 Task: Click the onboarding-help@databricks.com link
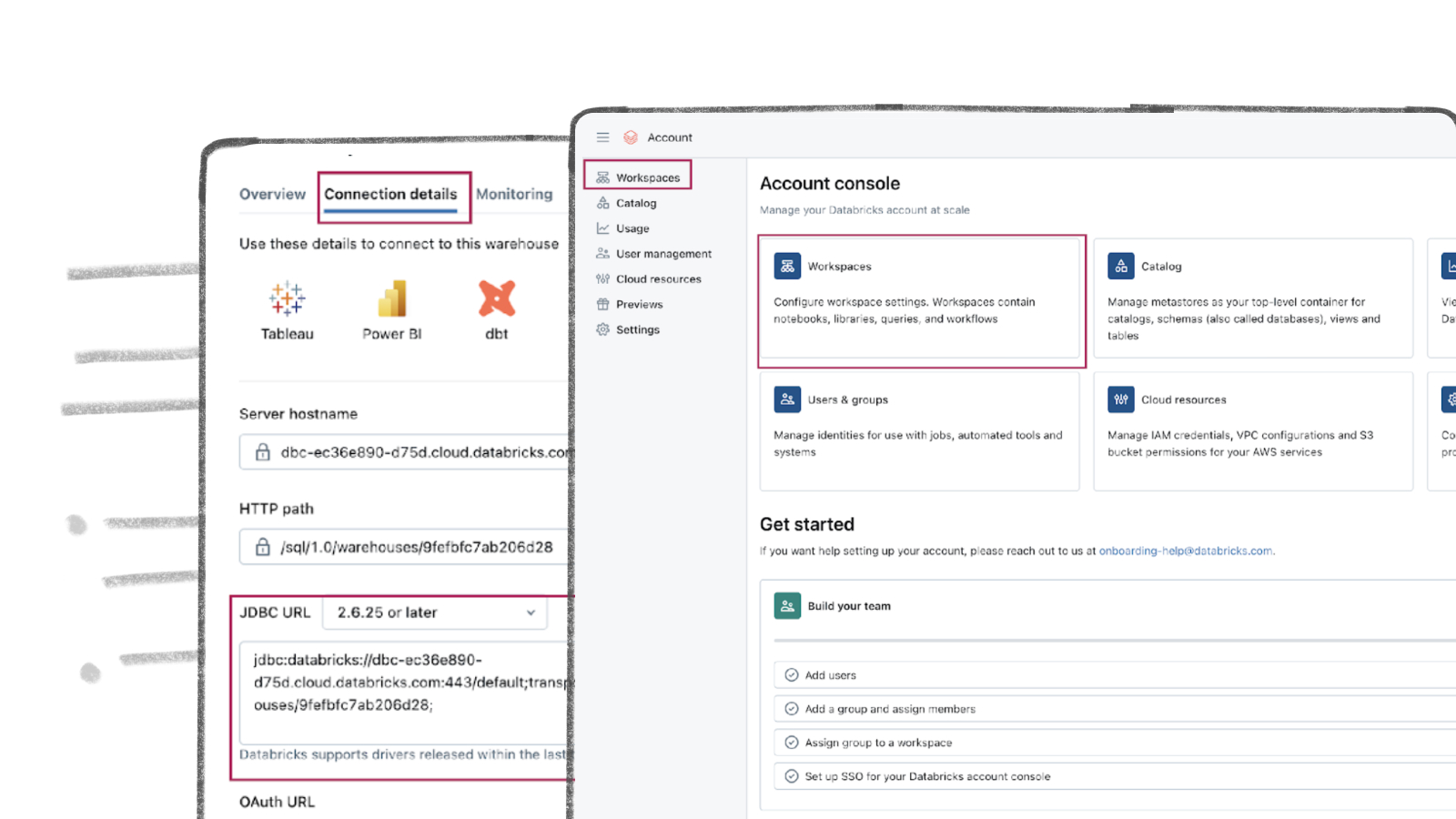(1186, 551)
